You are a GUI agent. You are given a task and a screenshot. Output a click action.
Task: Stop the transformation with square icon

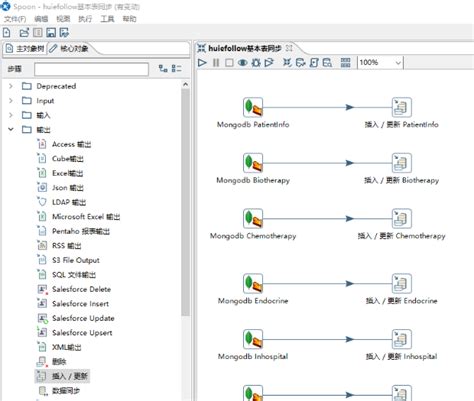coord(229,63)
